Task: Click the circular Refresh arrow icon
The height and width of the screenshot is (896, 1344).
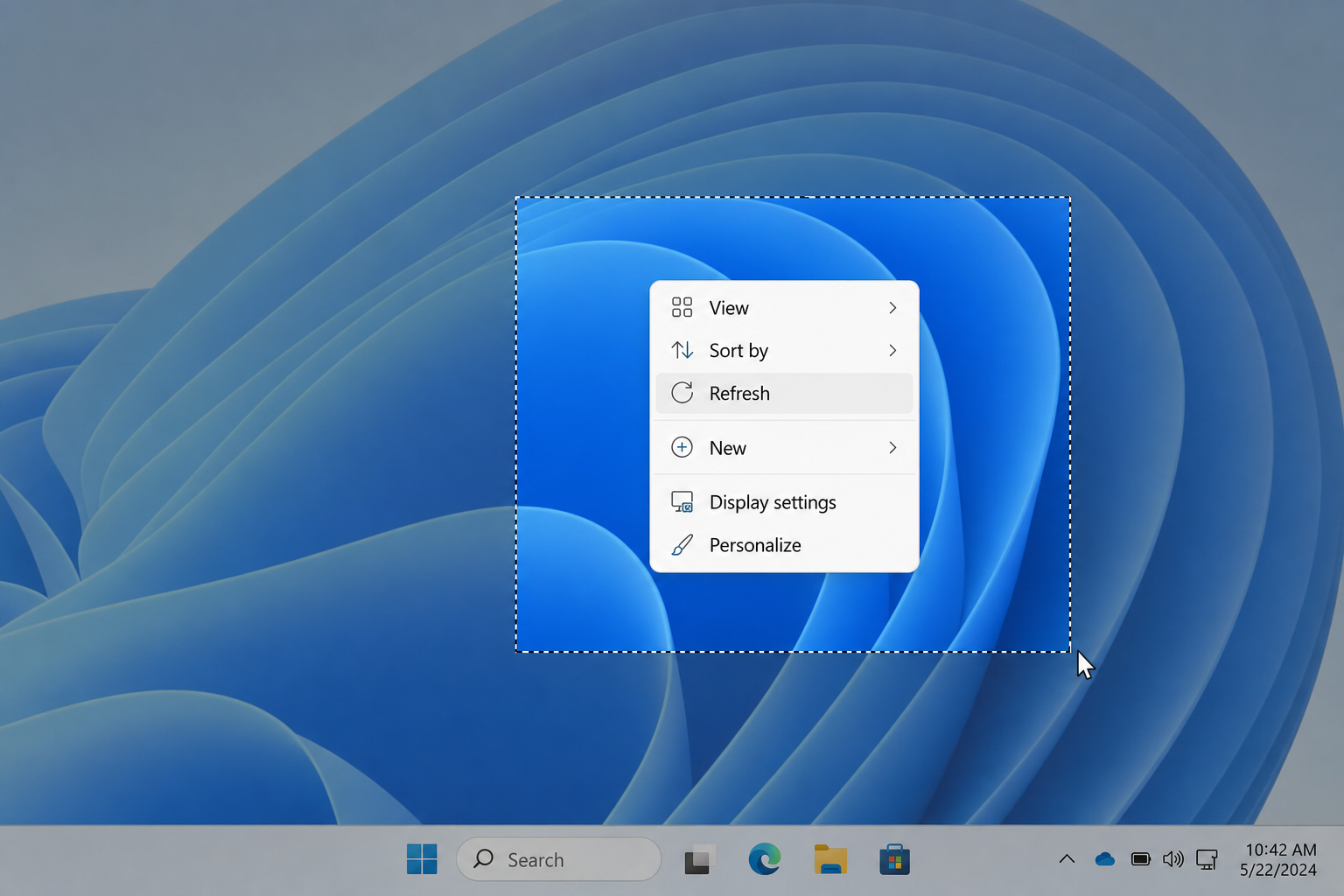Action: point(682,393)
